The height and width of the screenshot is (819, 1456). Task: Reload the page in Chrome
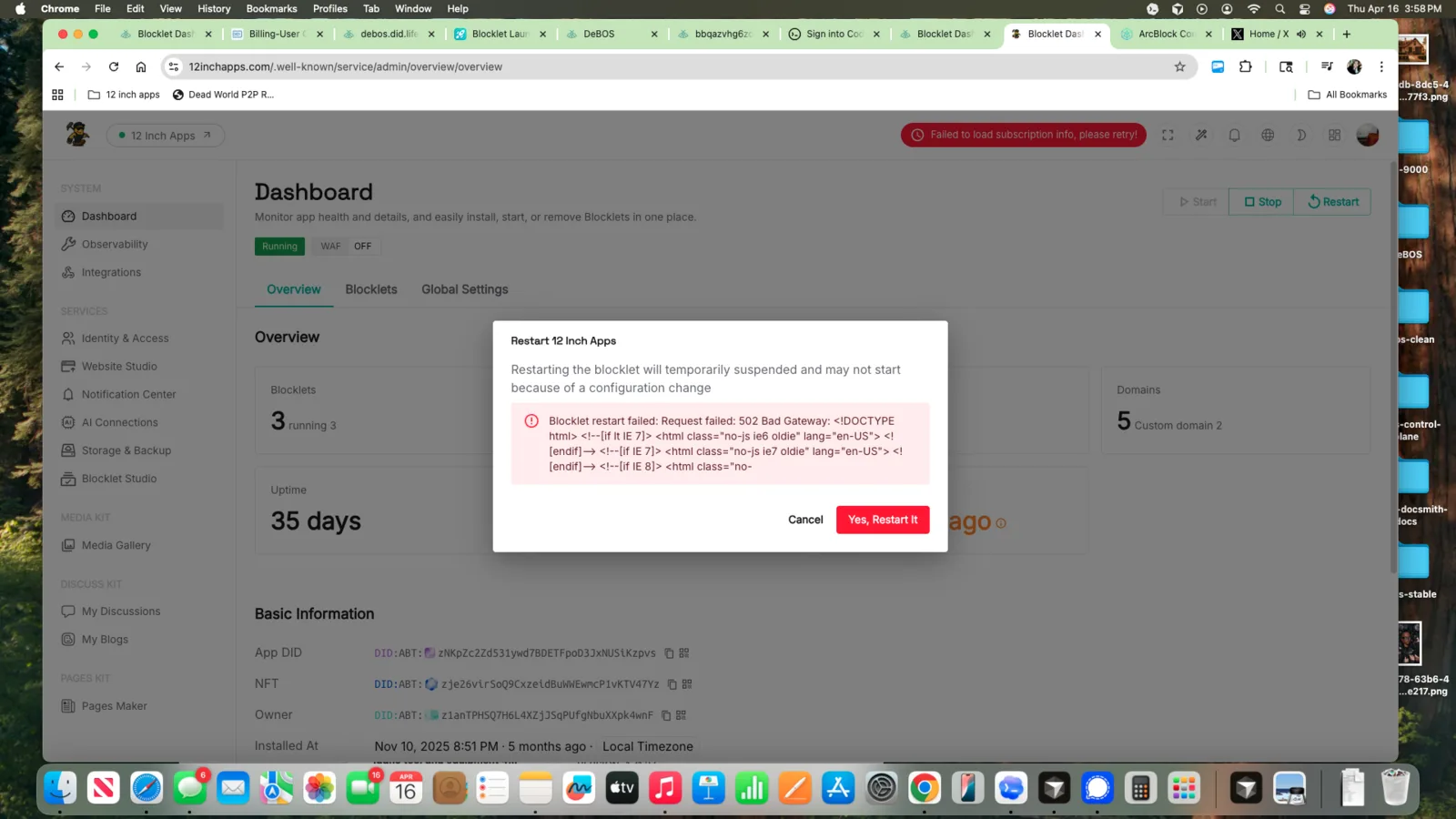pos(114,66)
